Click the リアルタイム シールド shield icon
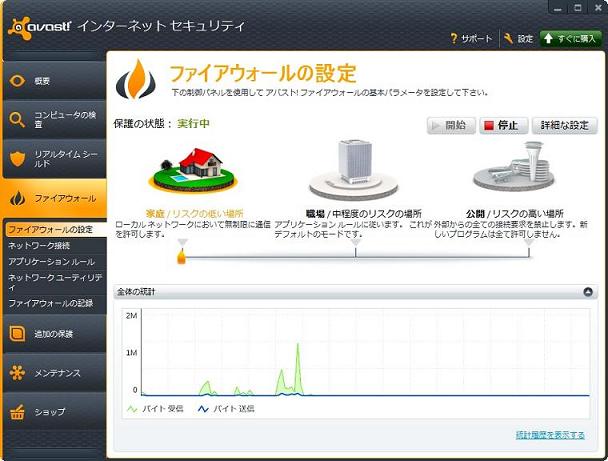Screen dimensions: 608x461 17,159
